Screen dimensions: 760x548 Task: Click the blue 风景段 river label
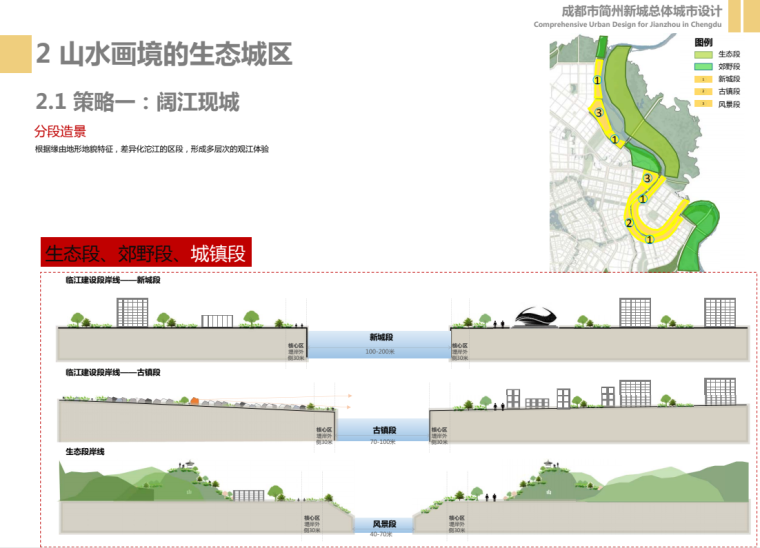[383, 523]
